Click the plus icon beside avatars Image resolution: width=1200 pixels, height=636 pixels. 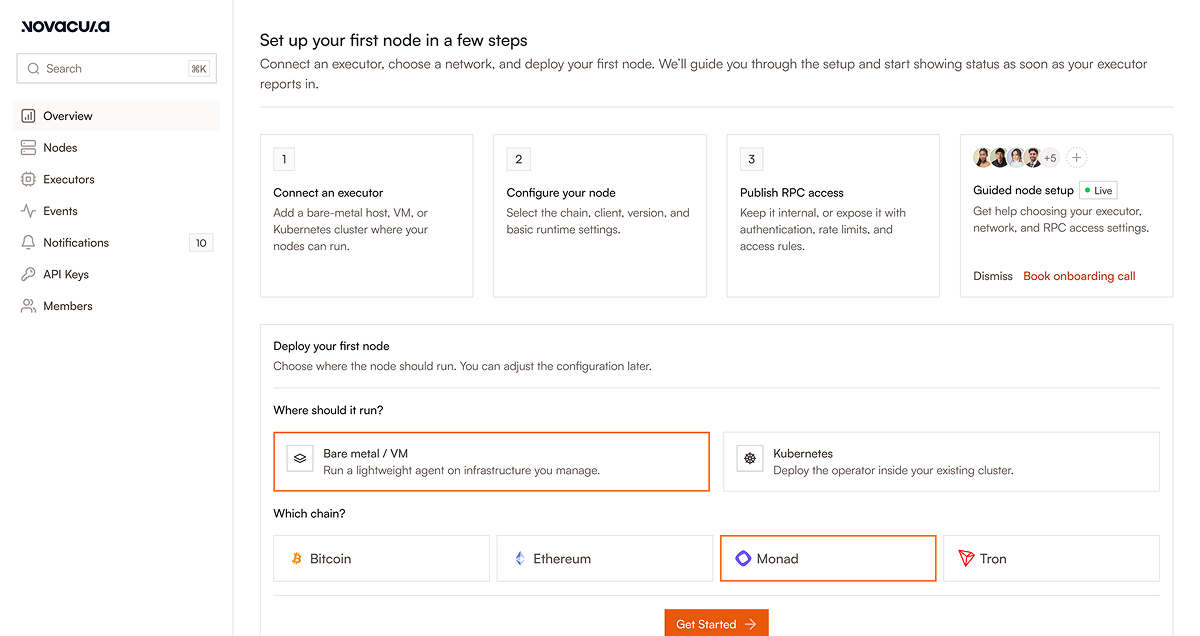[1076, 158]
